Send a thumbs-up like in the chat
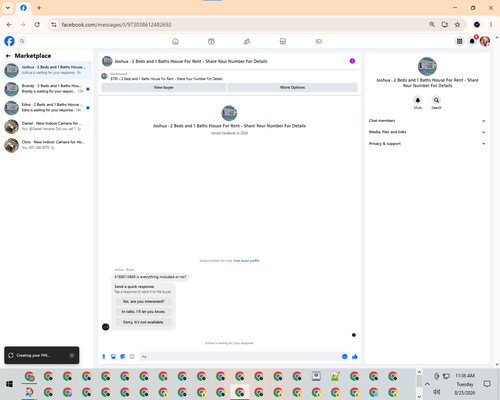This screenshot has height=400, width=500. point(355,357)
